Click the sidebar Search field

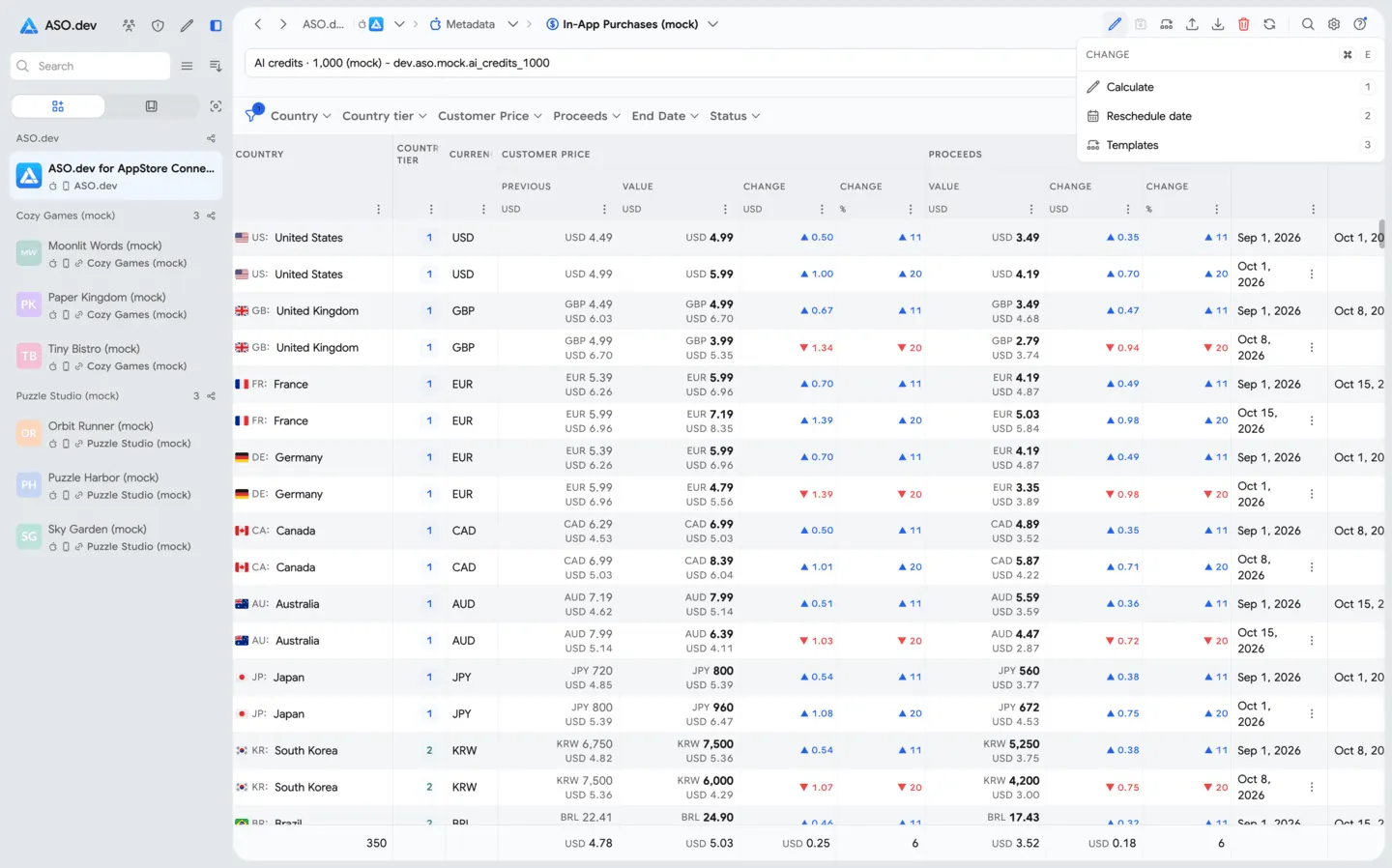point(91,66)
